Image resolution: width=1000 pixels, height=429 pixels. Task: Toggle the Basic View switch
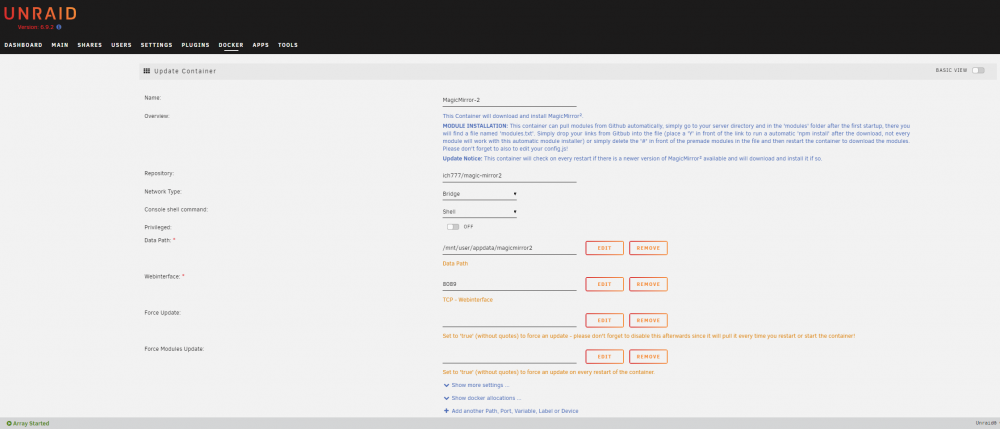[978, 70]
